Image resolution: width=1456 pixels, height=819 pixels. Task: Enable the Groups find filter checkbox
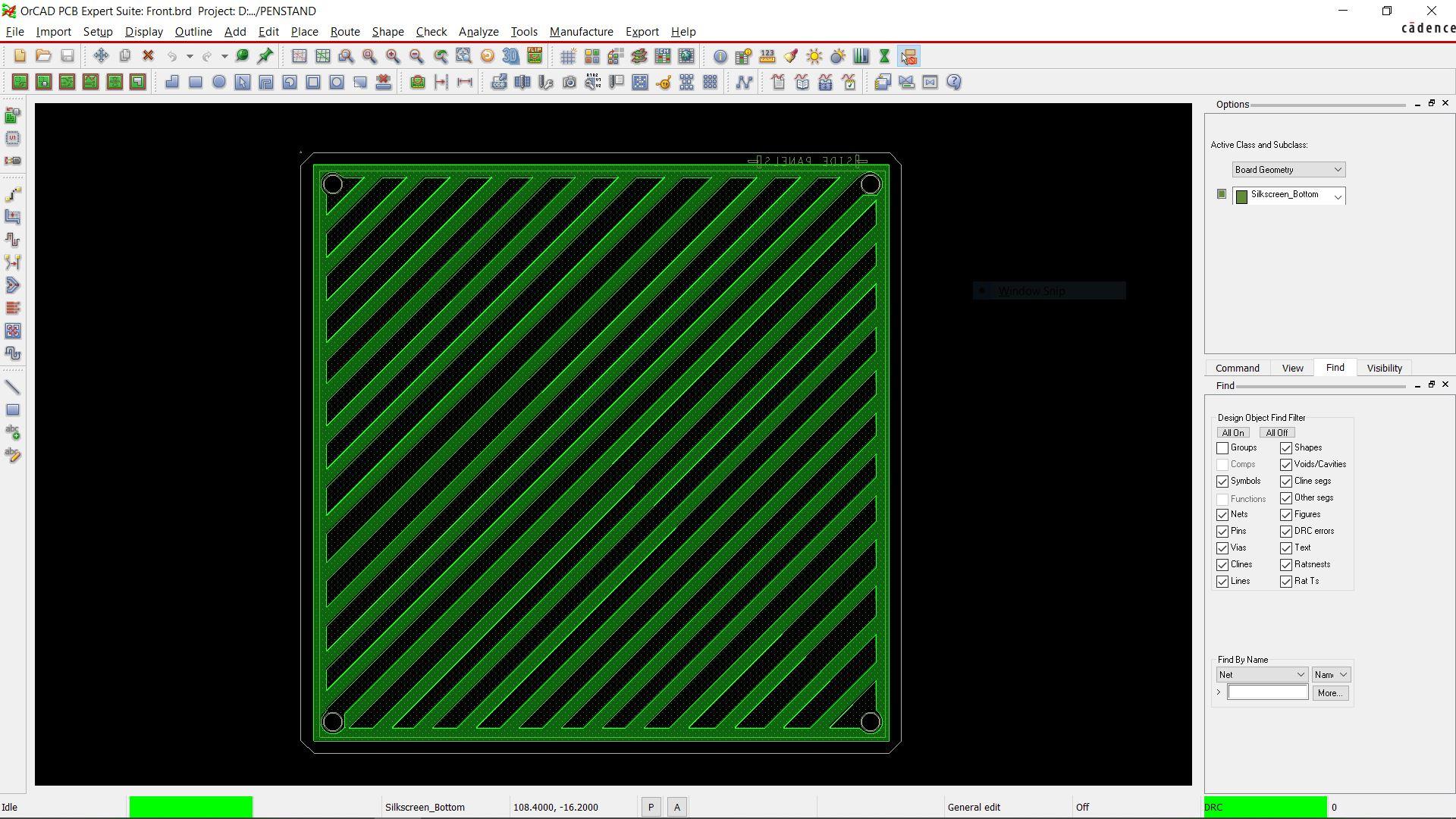pyautogui.click(x=1222, y=448)
